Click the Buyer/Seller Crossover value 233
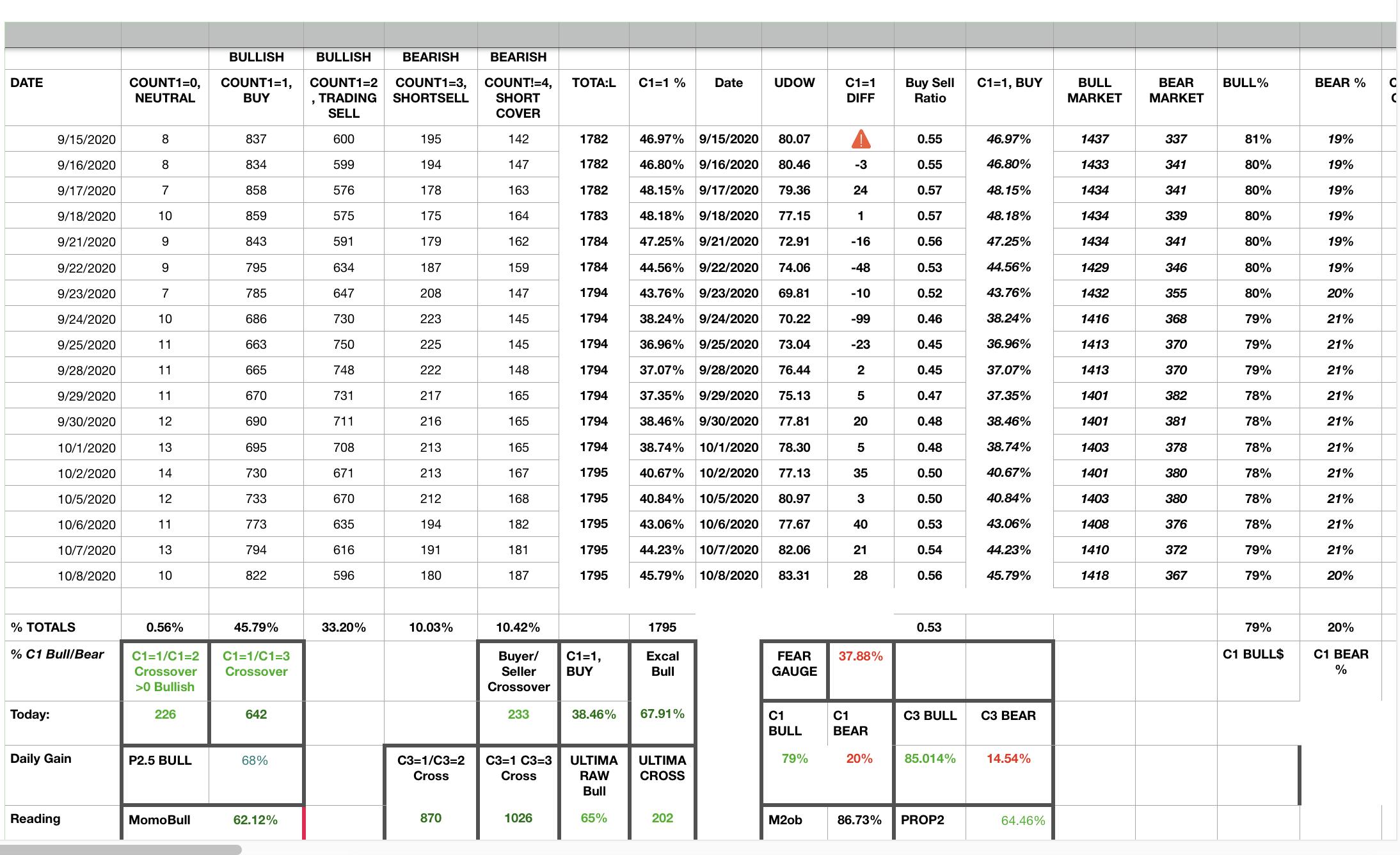The height and width of the screenshot is (855, 1400). pos(518,714)
